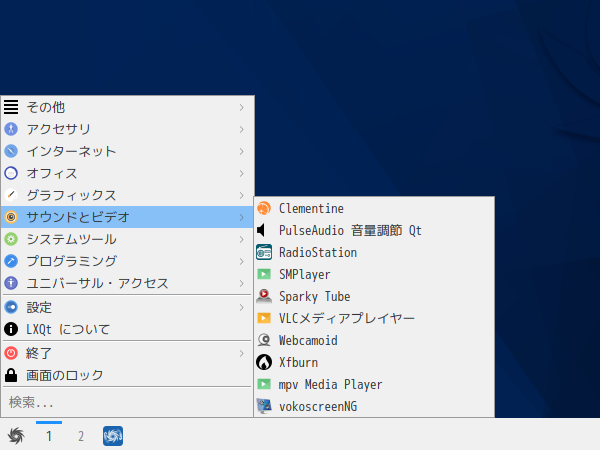This screenshot has width=600, height=450.
Task: Click the サウンドとビデオ disc icon
Action: (11, 217)
